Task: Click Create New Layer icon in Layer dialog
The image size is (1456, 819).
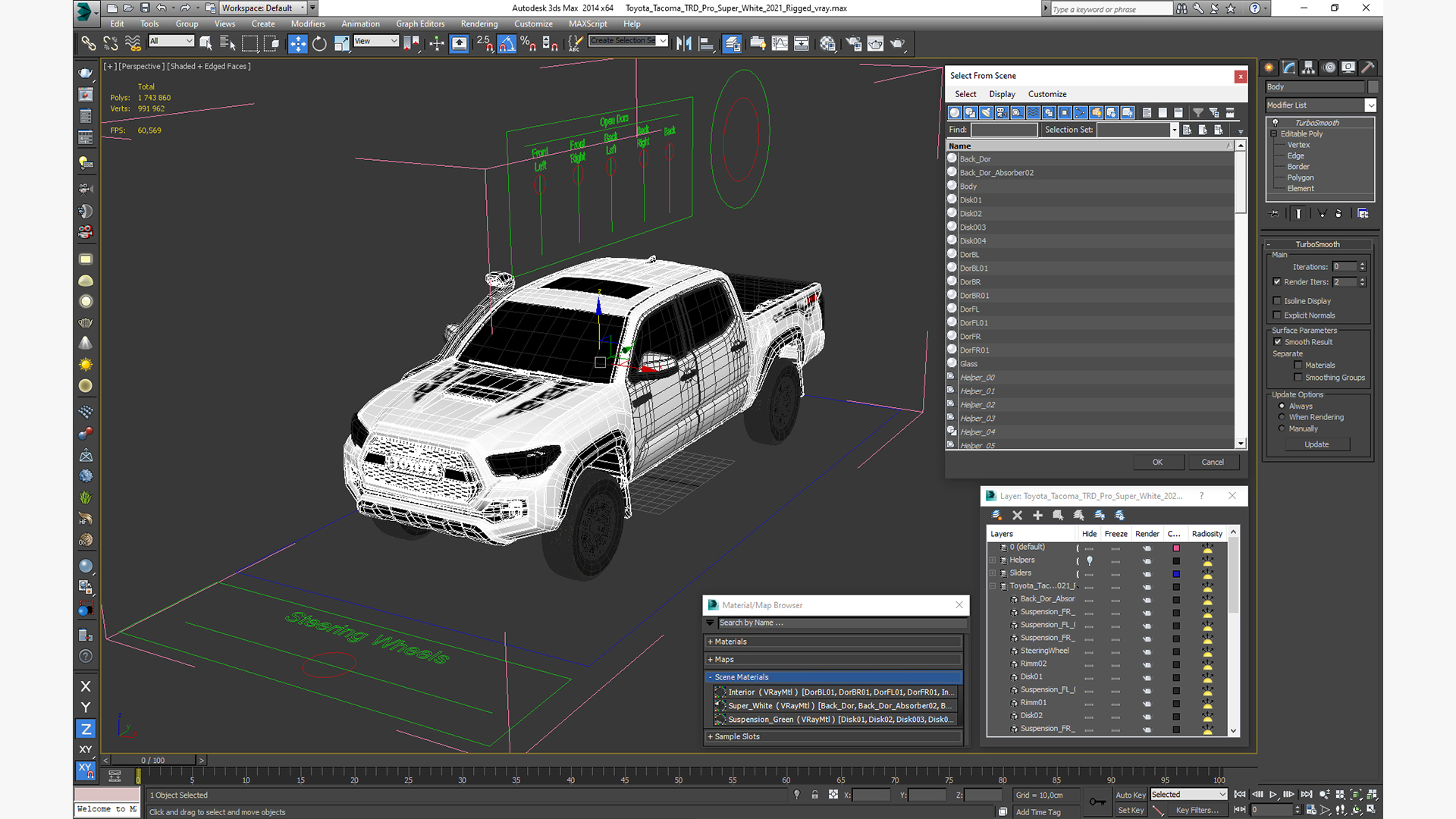Action: click(996, 515)
